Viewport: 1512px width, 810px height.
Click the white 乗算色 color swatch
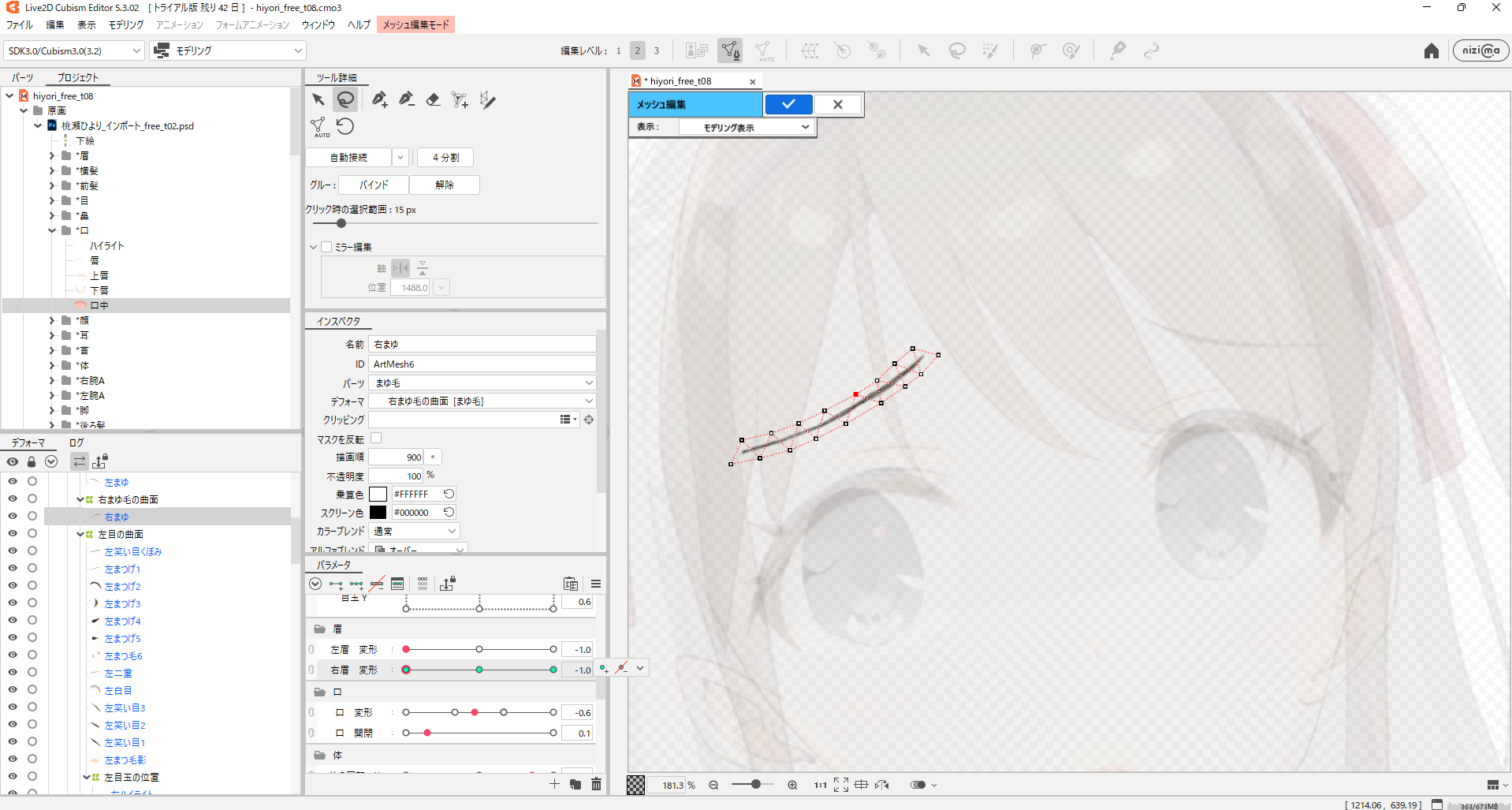point(378,495)
